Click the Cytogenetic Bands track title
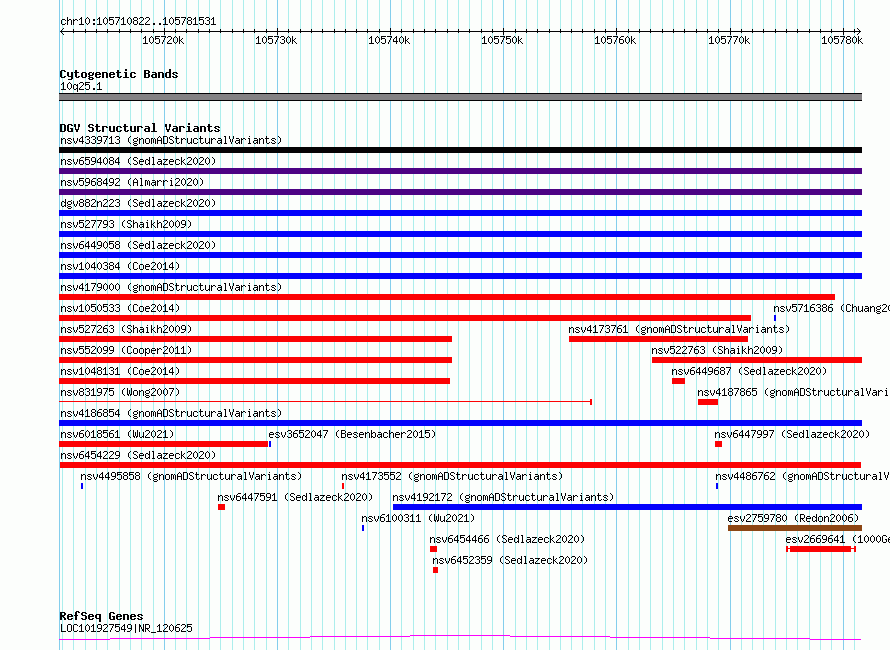 (119, 74)
